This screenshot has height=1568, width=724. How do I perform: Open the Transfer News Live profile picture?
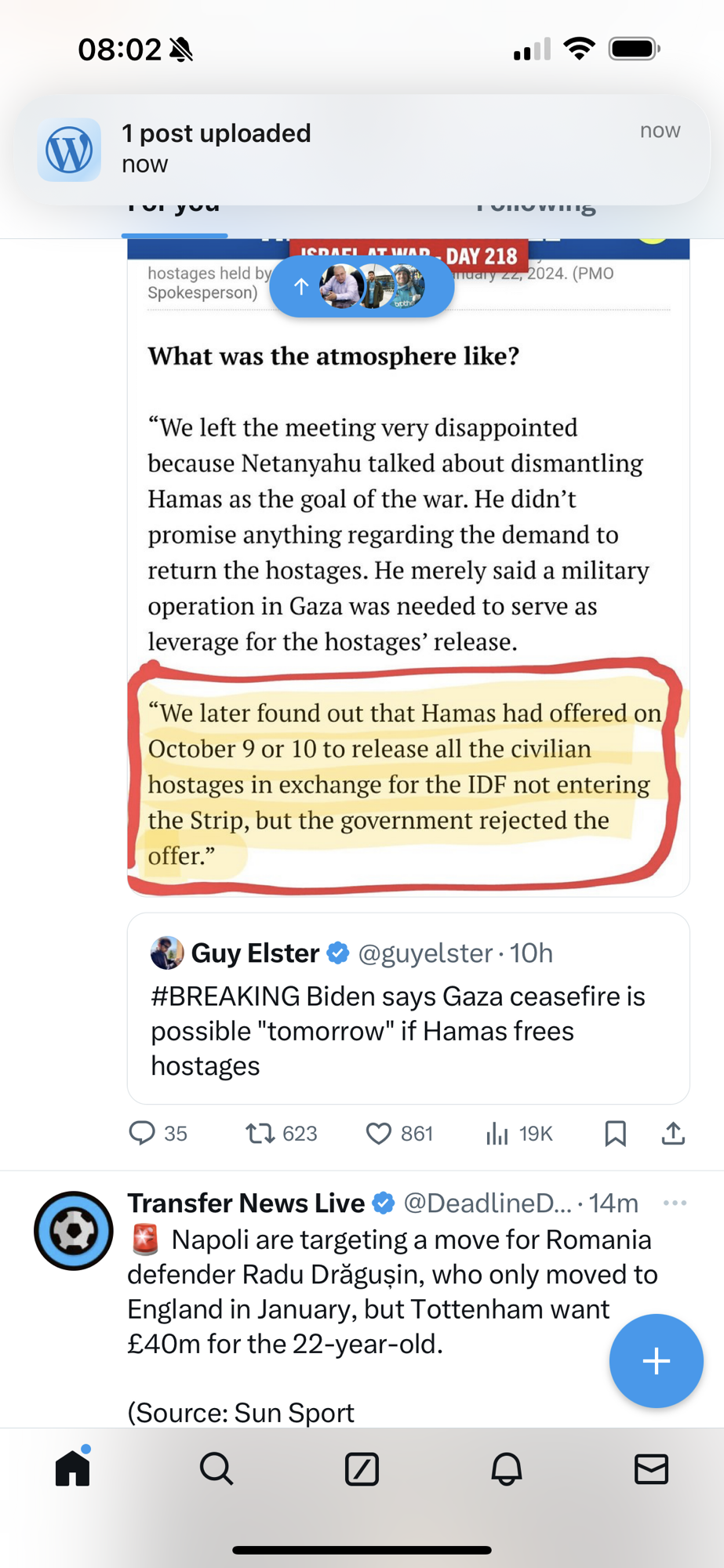[74, 1231]
